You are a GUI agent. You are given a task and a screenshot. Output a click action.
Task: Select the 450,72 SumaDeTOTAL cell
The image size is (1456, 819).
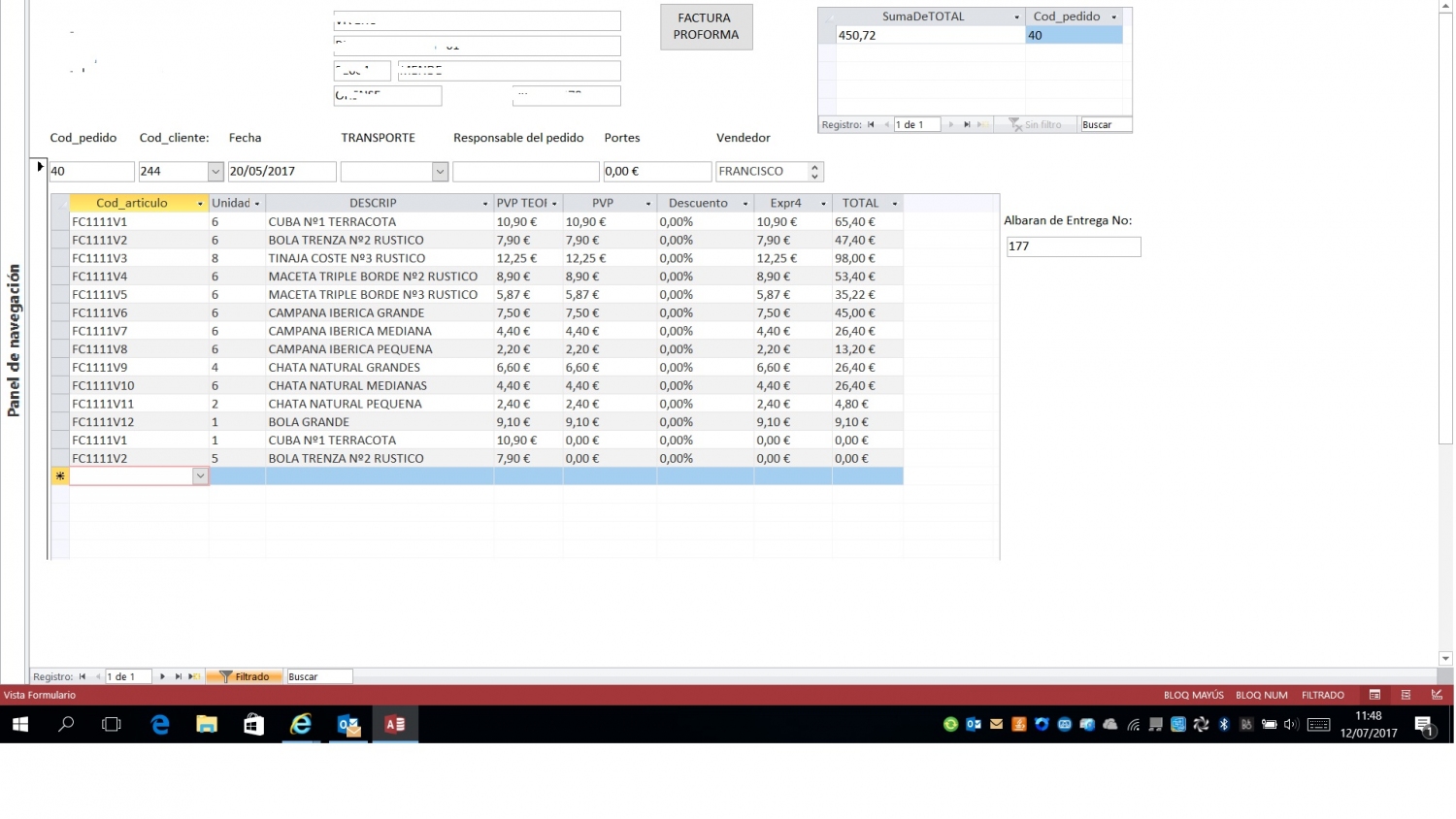(931, 35)
